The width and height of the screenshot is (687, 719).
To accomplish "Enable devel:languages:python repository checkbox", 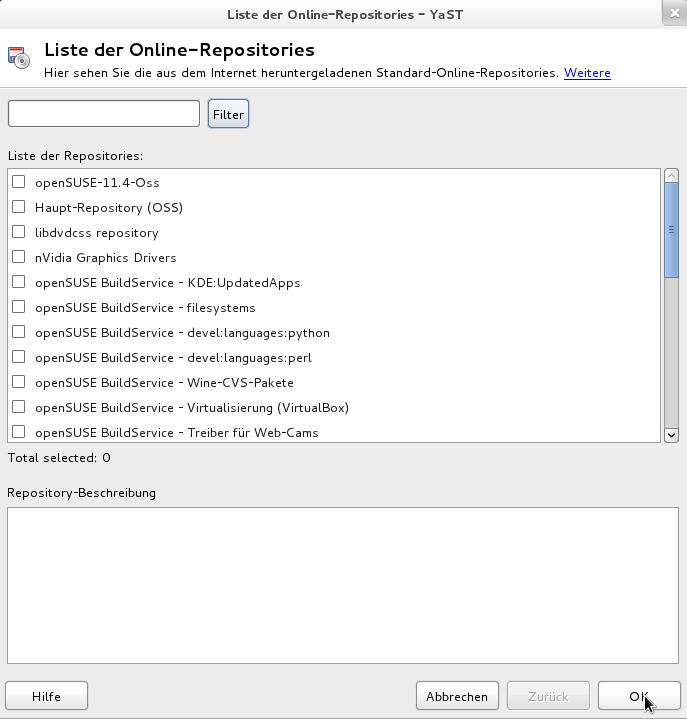I will pyautogui.click(x=18, y=332).
